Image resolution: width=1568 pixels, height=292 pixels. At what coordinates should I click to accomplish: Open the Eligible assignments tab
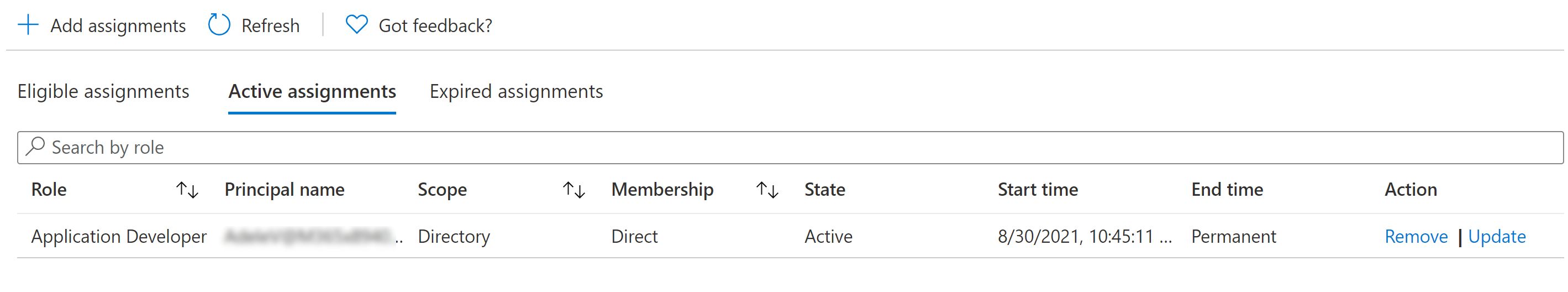point(103,91)
